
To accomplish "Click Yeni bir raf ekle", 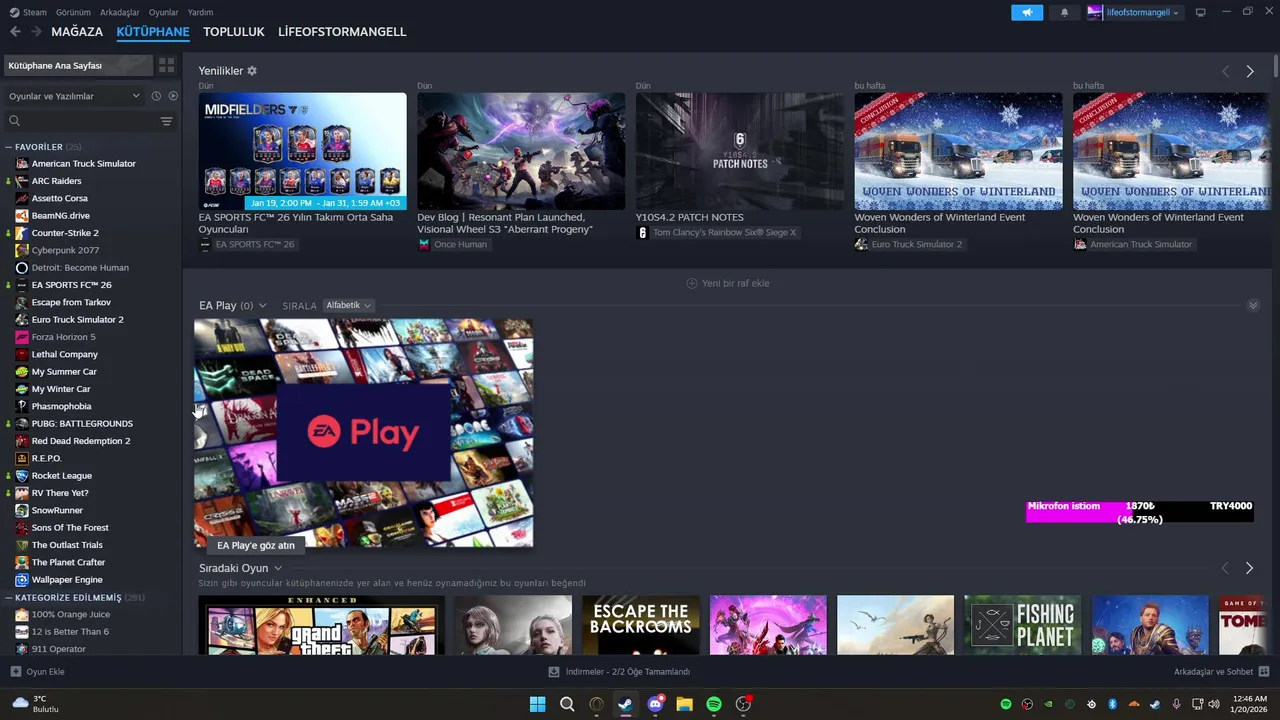I will coord(728,283).
